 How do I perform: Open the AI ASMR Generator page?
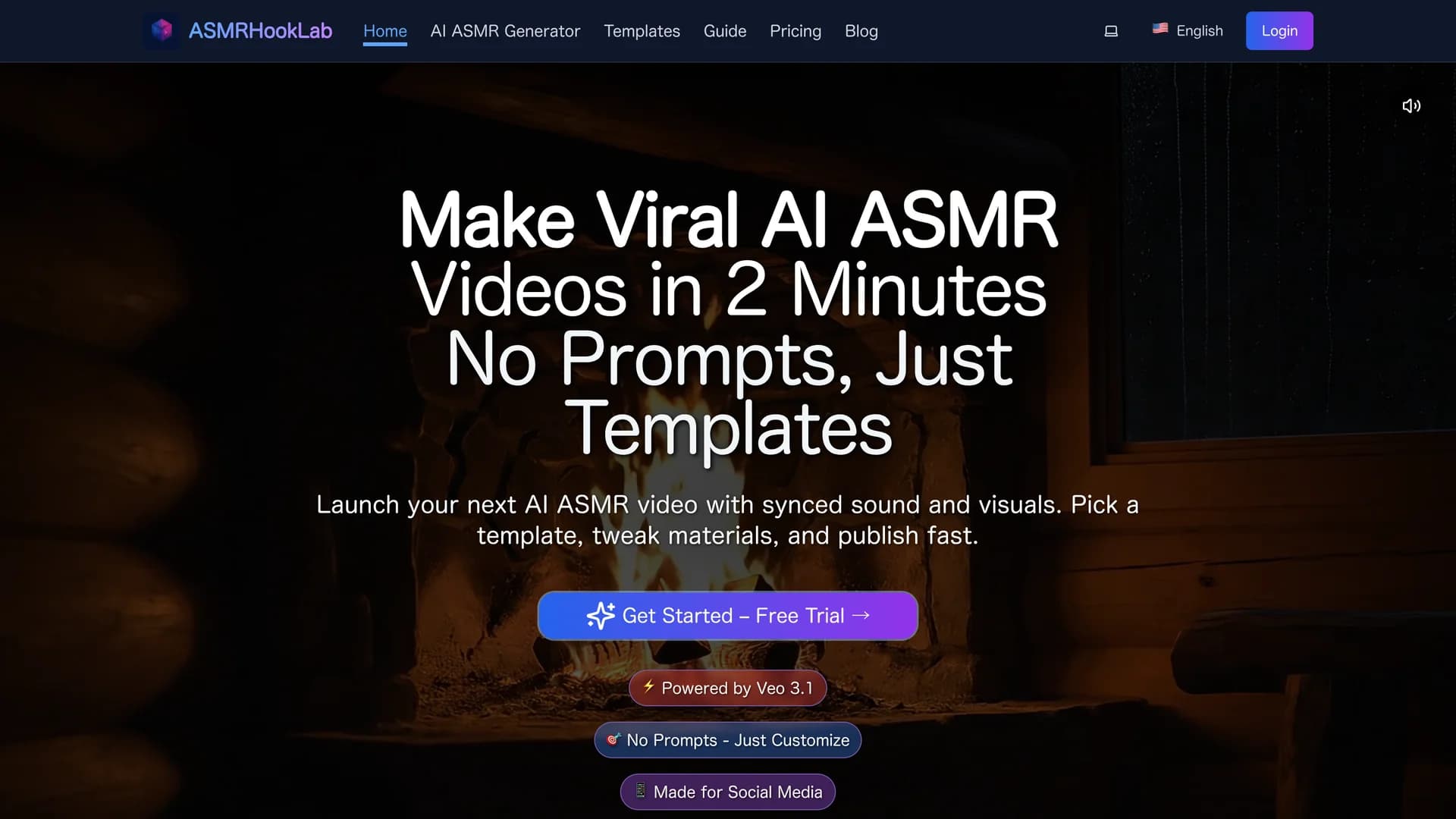point(505,31)
